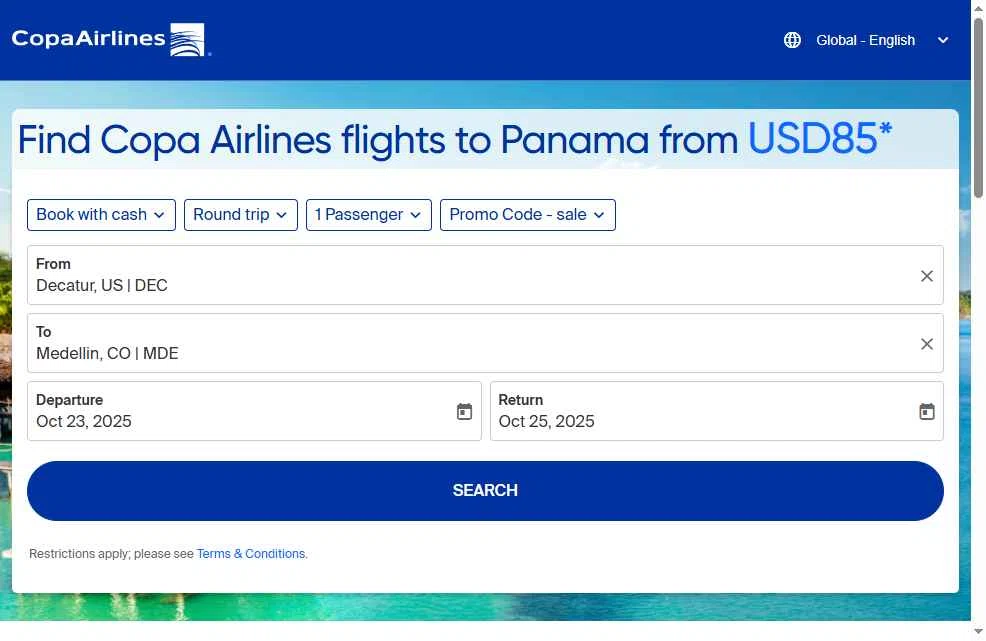Click the scrollbar up arrow
Viewport: 986px width, 641px height.
pyautogui.click(x=978, y=9)
